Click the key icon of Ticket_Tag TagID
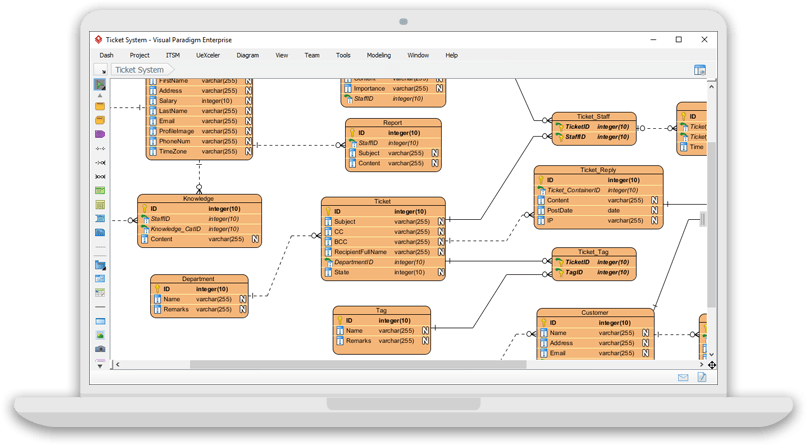This screenshot has height=445, width=807. [x=559, y=273]
